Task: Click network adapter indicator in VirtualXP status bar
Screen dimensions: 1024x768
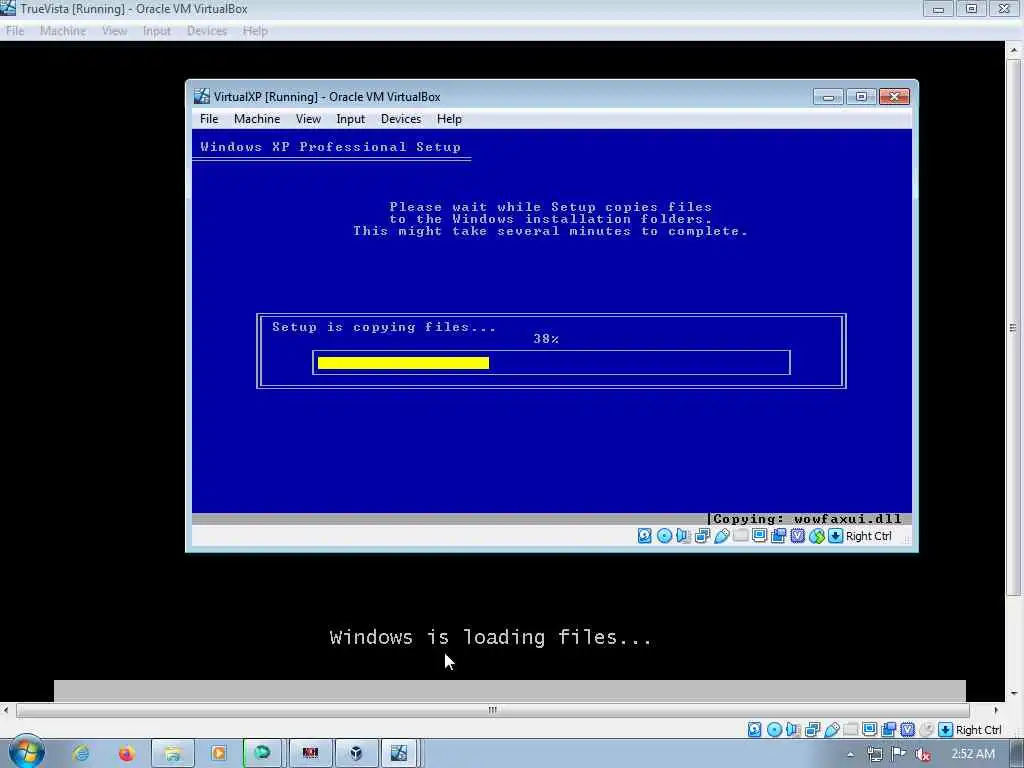Action: point(703,536)
